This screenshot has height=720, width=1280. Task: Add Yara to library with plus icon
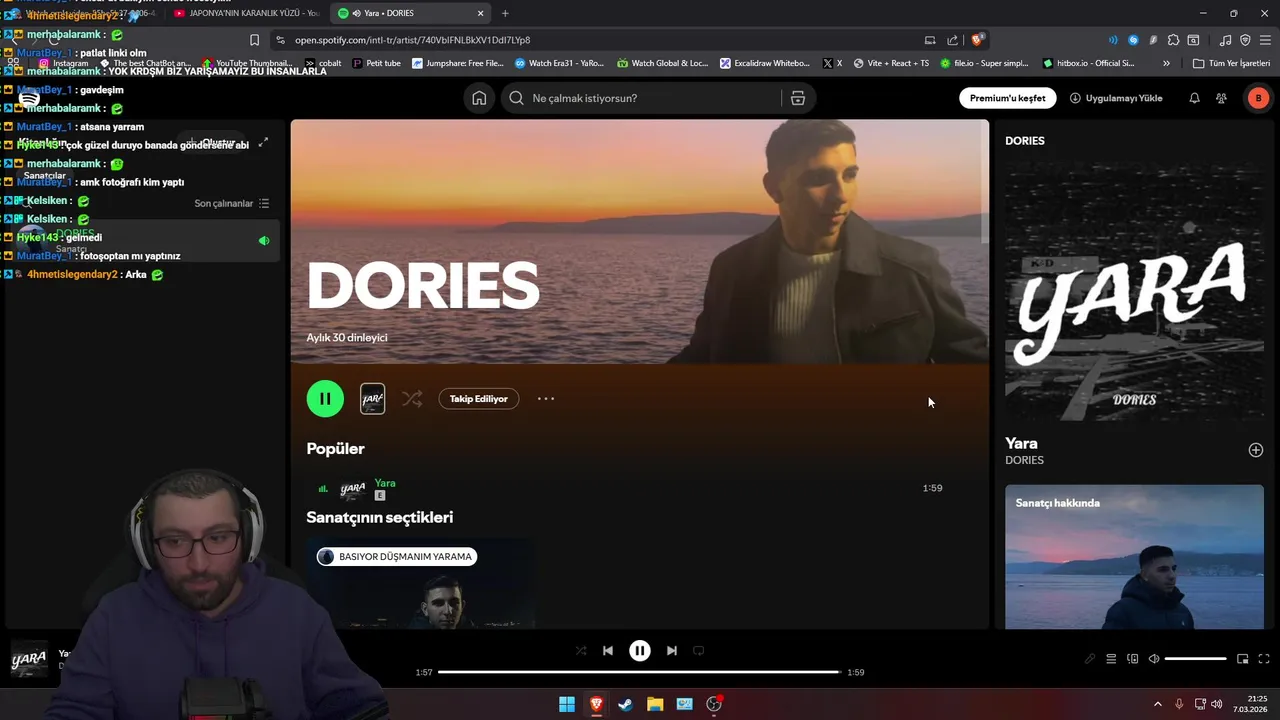1256,450
